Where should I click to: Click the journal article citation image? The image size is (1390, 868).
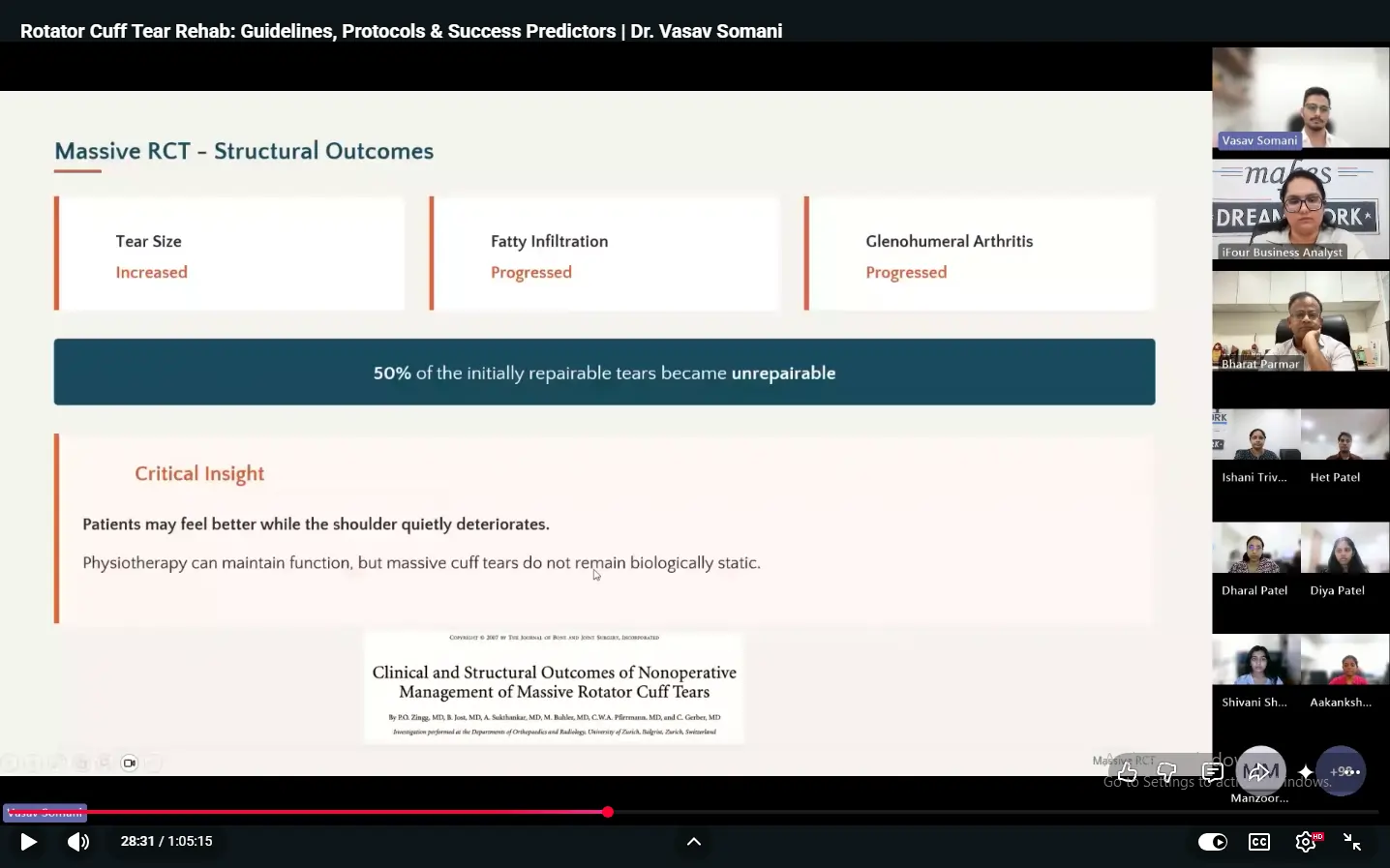pyautogui.click(x=555, y=687)
